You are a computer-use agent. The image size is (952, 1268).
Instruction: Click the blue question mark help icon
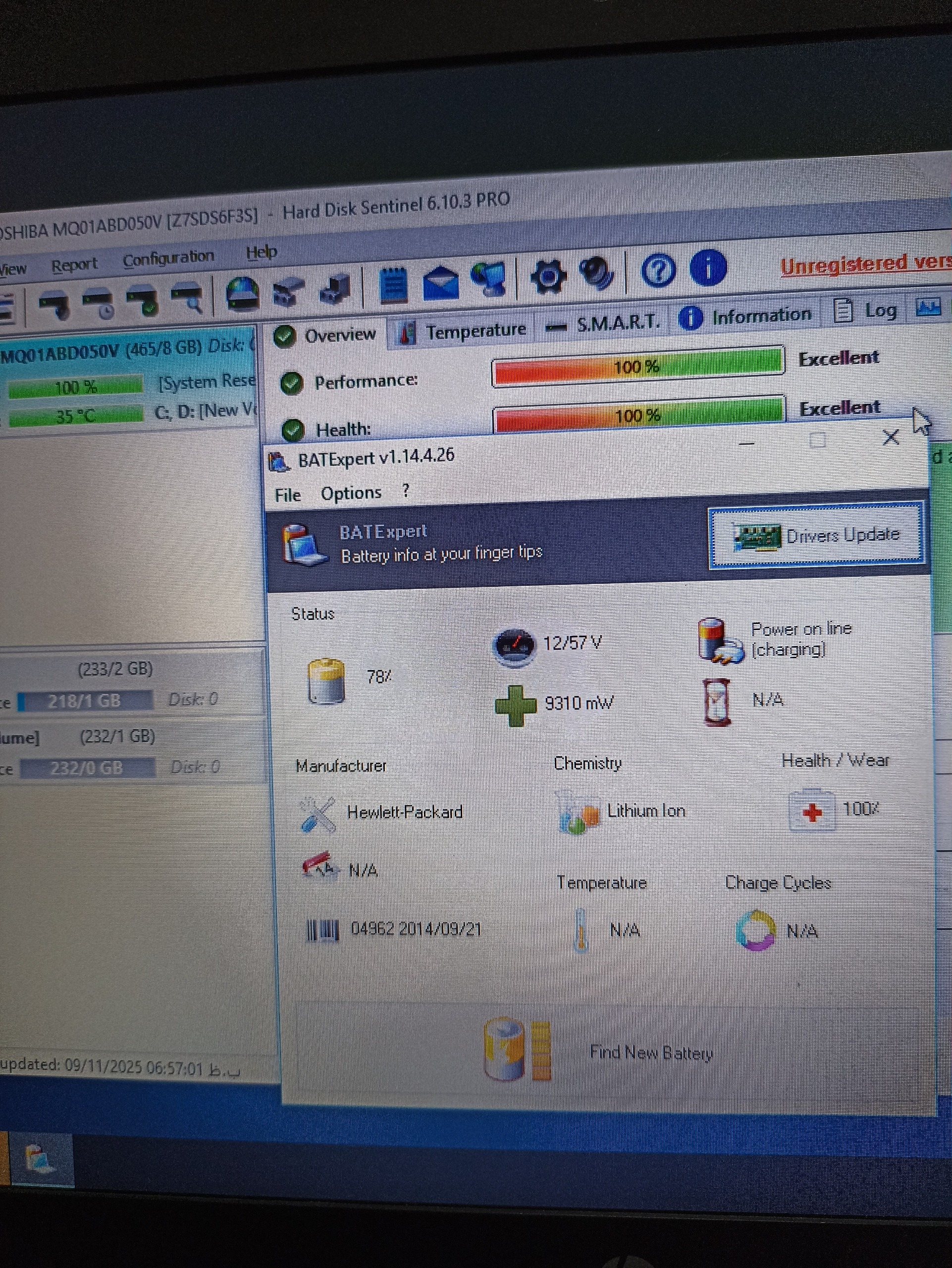click(x=658, y=270)
